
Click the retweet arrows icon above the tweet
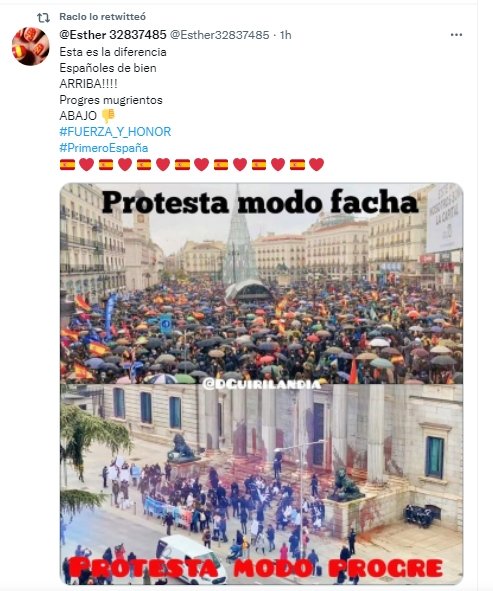click(x=43, y=17)
